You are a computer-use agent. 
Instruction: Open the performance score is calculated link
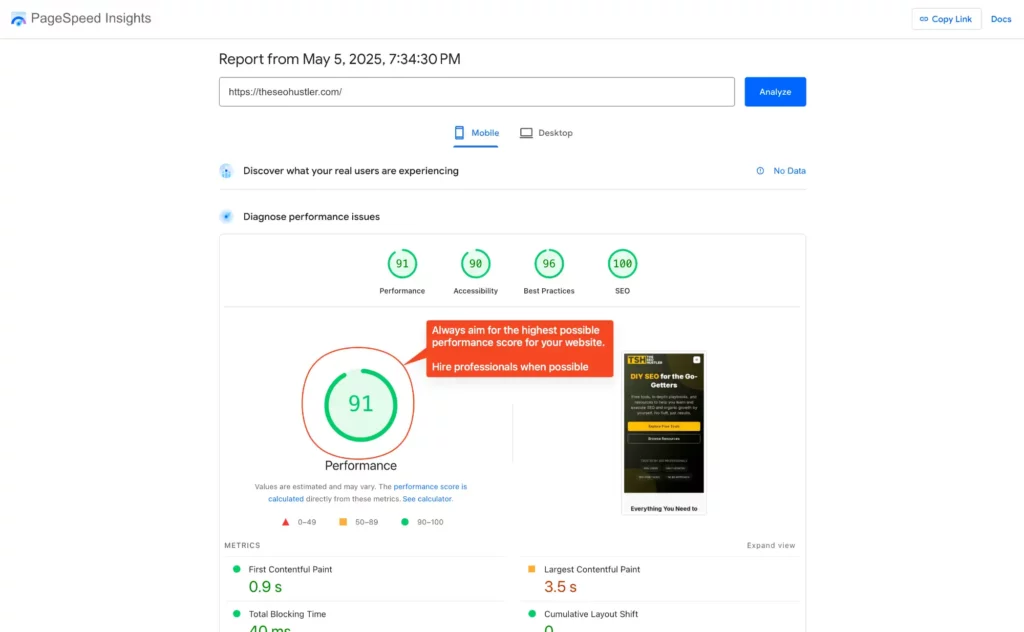(x=430, y=486)
